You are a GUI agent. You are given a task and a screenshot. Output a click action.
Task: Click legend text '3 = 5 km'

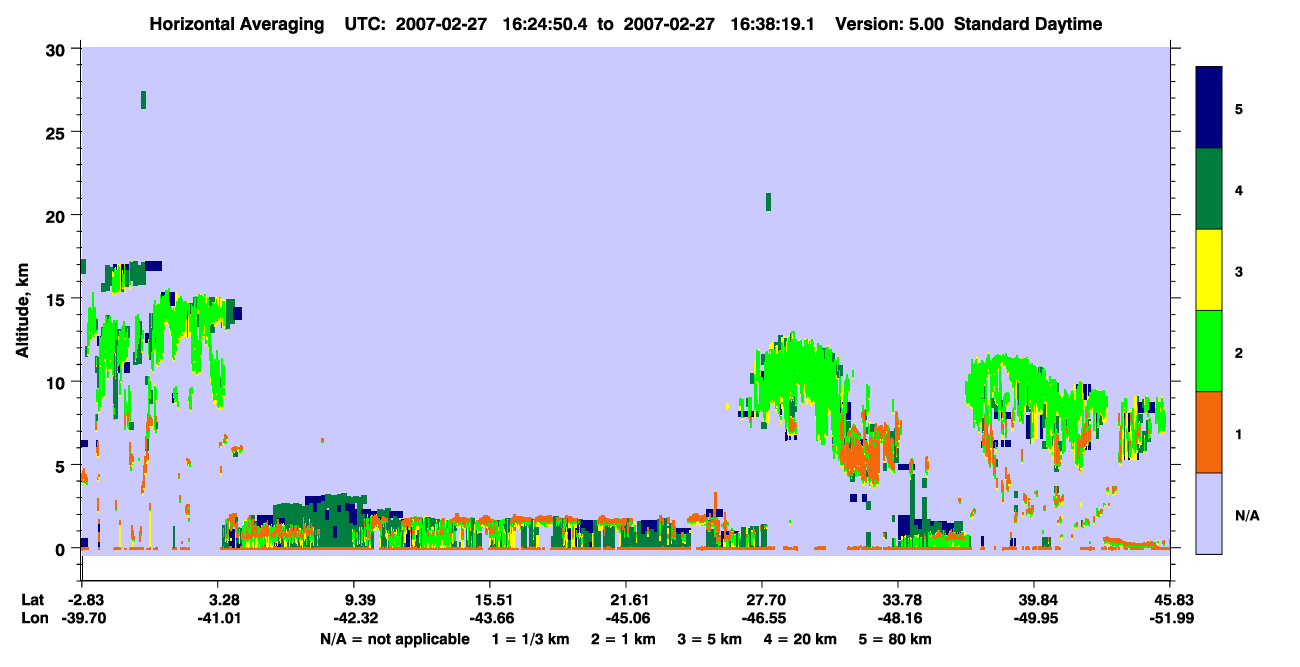[x=711, y=639]
